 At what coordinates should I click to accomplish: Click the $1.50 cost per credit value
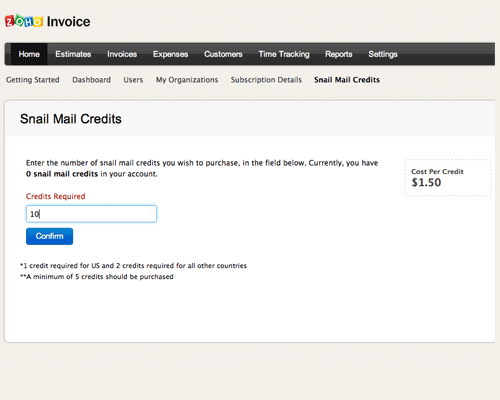pyautogui.click(x=426, y=182)
